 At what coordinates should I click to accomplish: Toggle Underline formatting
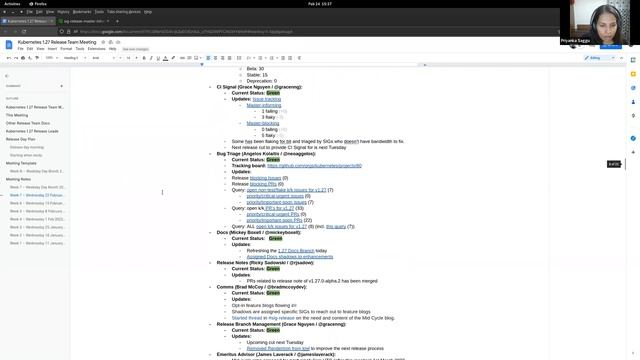158,58
